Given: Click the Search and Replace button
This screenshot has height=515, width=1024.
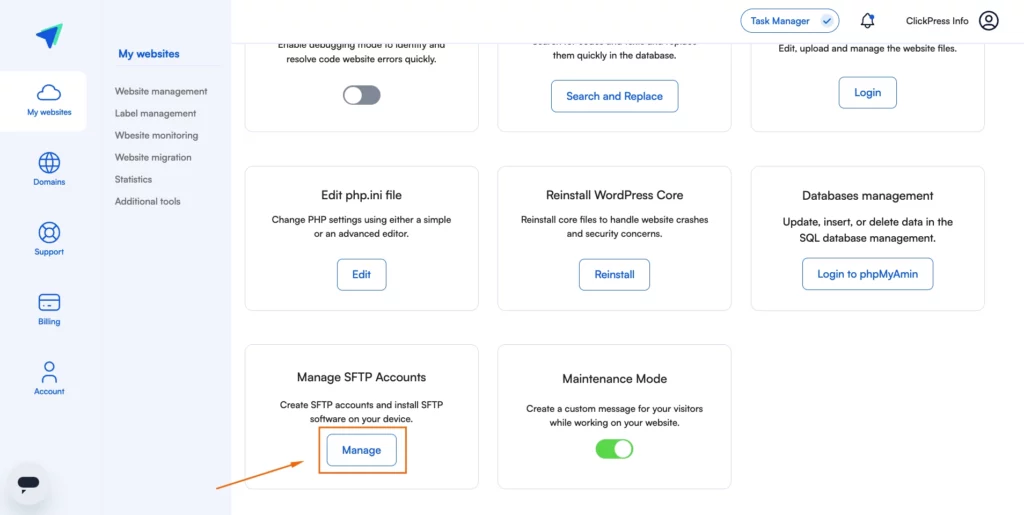Looking at the screenshot, I should click(x=615, y=96).
